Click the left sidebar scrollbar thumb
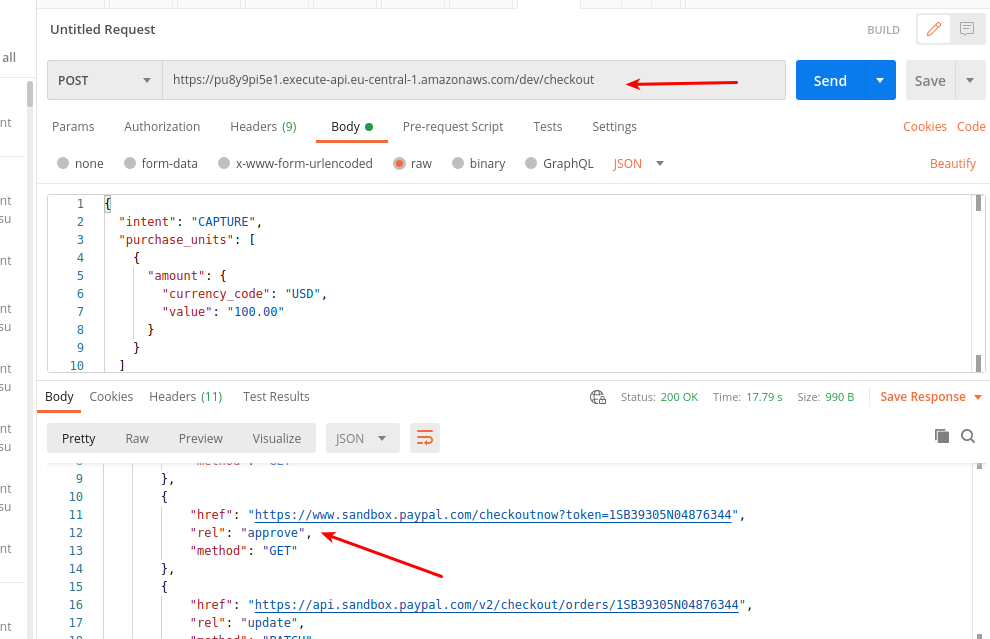The image size is (990, 639). [30, 94]
